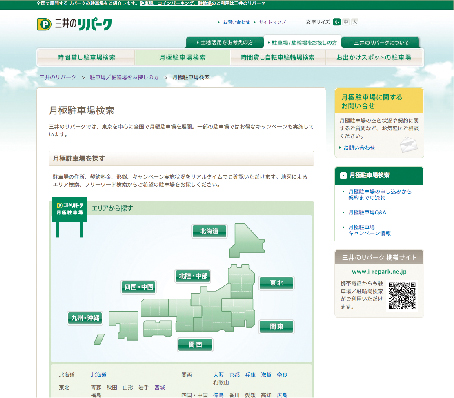Click the 青森 prefecture link

click(96, 387)
